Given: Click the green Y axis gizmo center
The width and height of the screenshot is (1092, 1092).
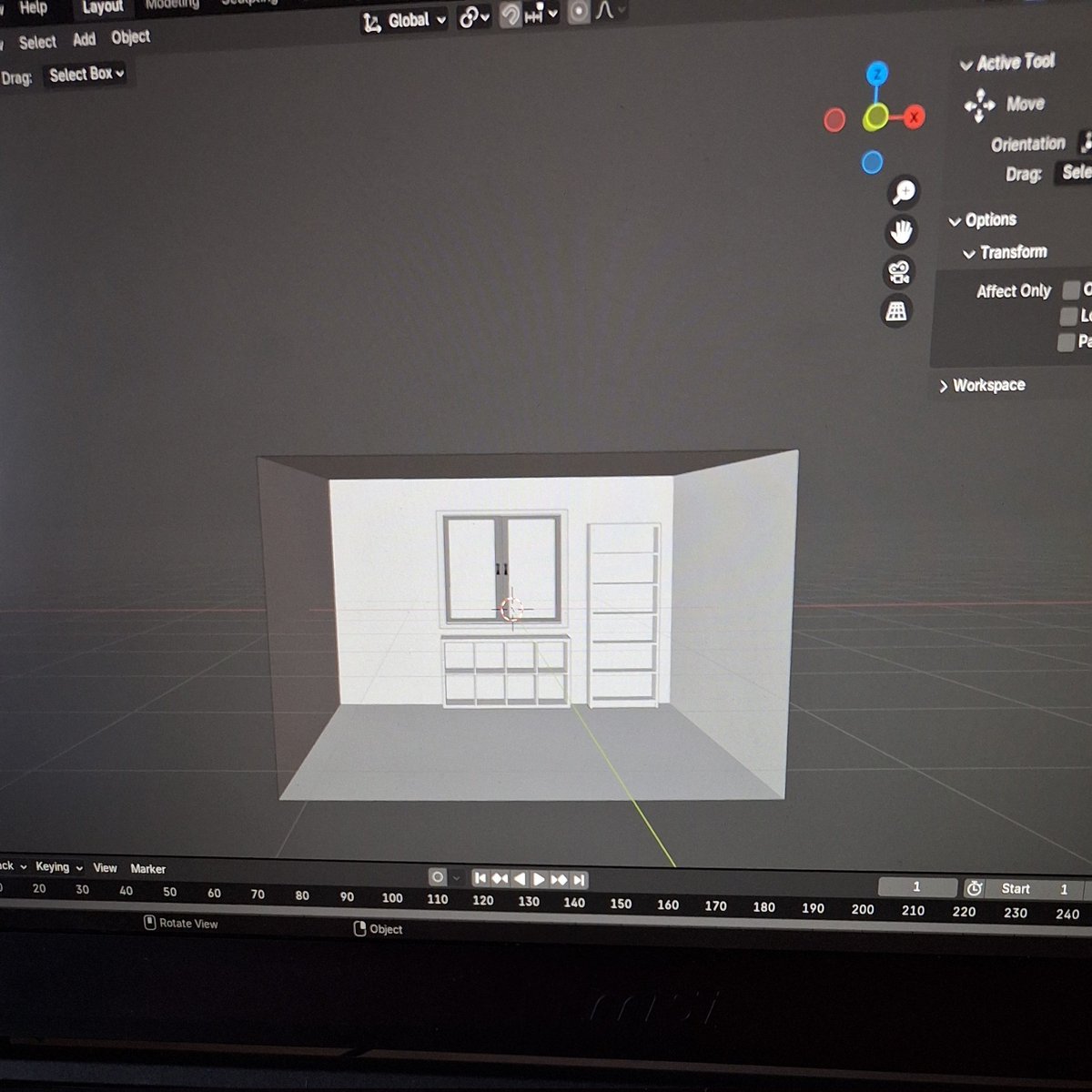Looking at the screenshot, I should (x=875, y=116).
